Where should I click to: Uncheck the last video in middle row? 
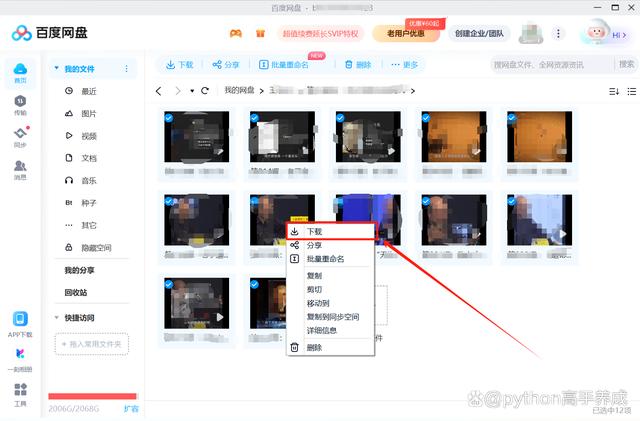tap(511, 201)
